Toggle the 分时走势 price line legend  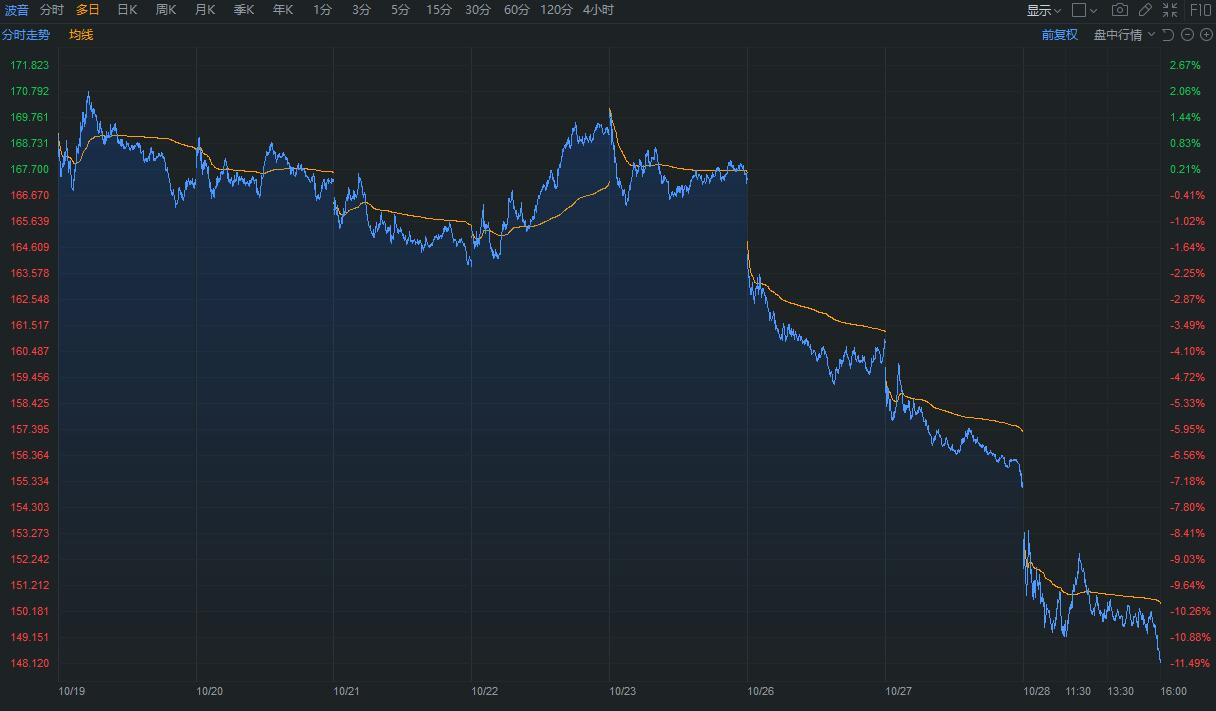[x=26, y=35]
